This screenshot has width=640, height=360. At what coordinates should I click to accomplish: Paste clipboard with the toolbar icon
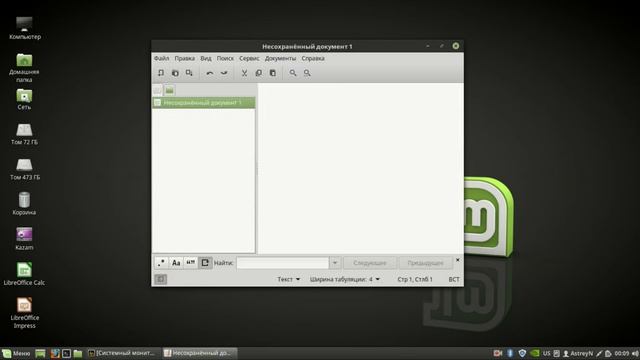(x=273, y=73)
